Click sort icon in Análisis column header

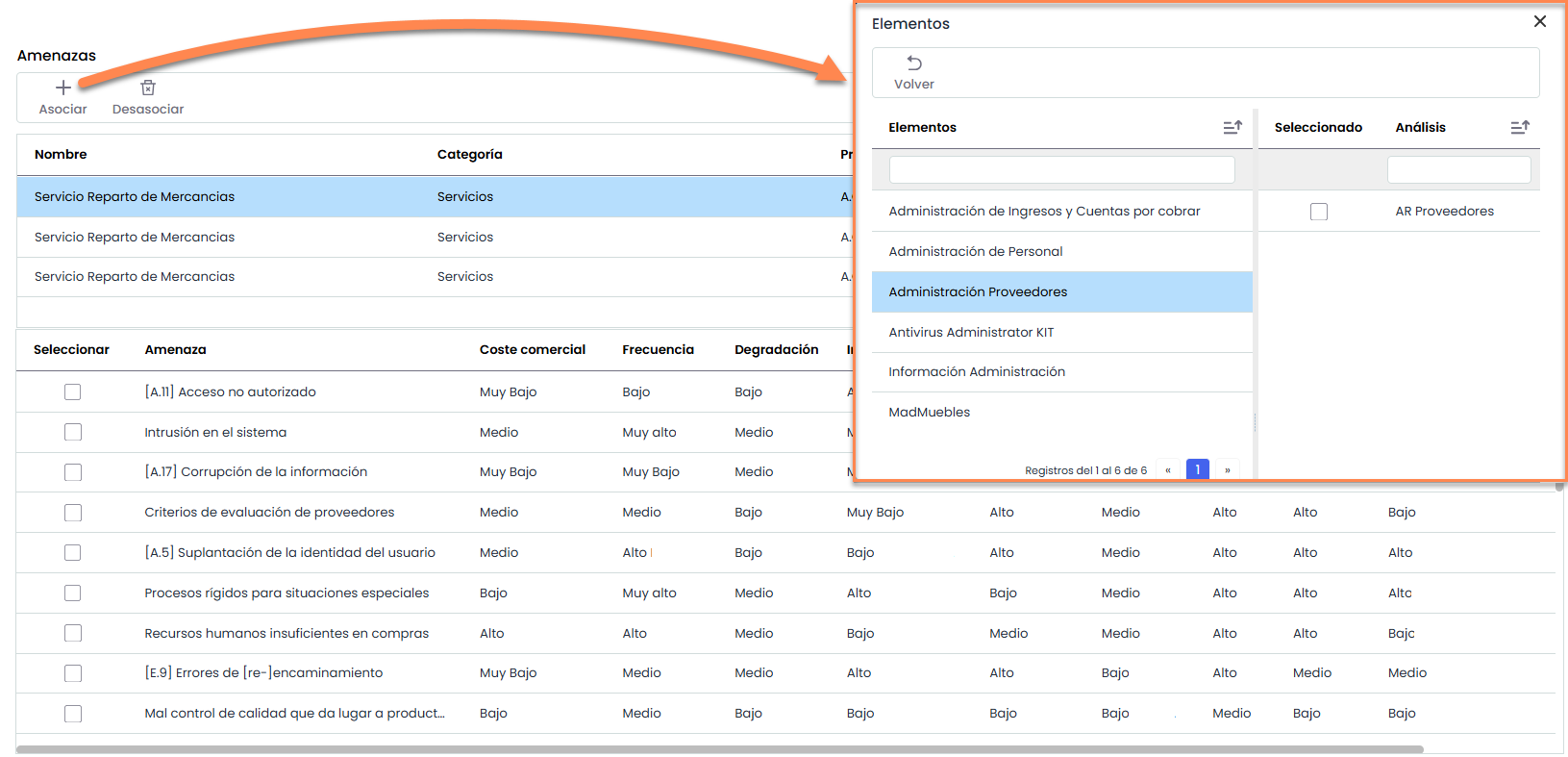coord(1520,127)
